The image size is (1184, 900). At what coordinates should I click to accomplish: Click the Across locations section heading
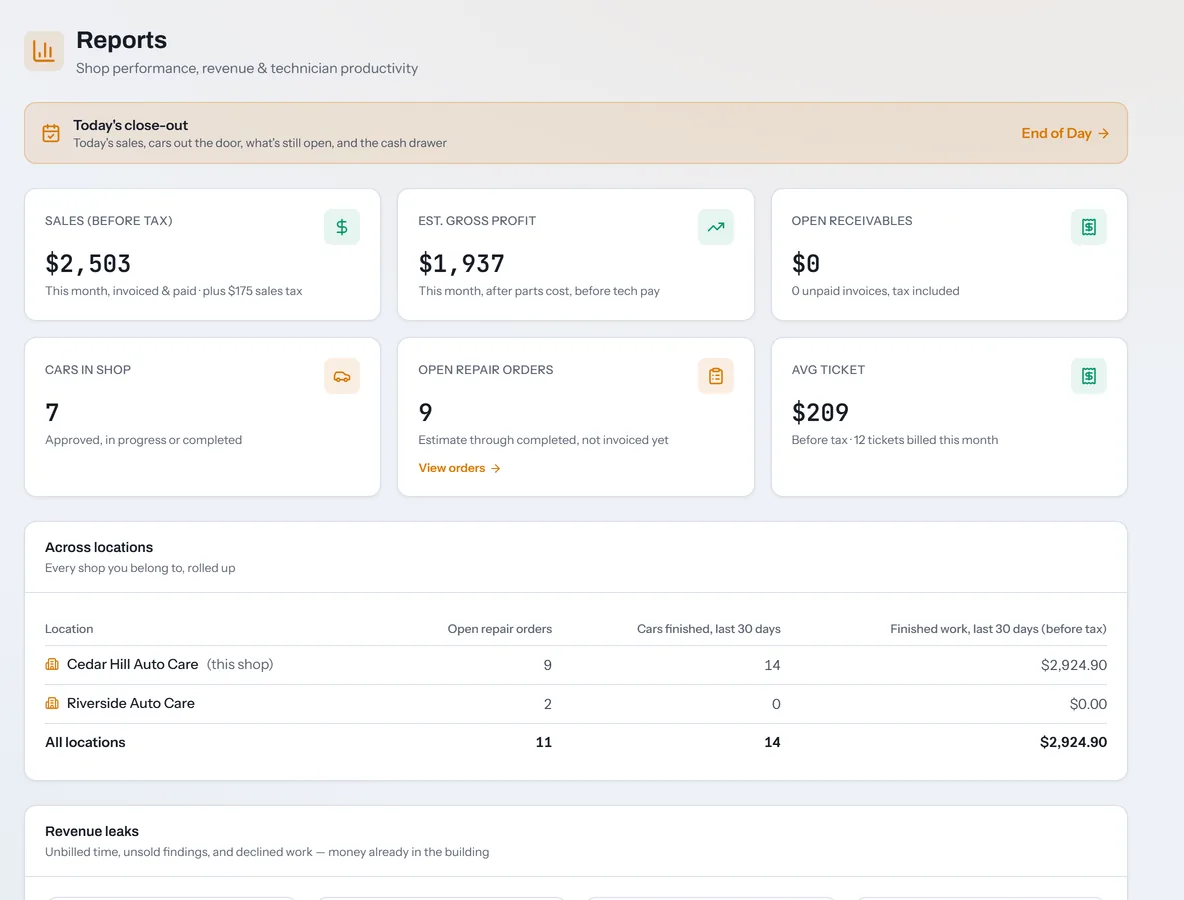click(x=99, y=547)
